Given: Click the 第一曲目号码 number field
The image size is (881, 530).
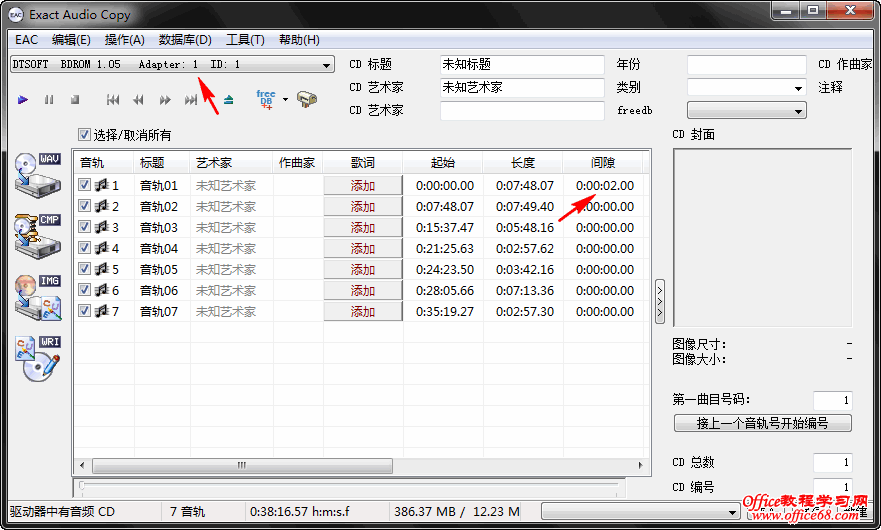Looking at the screenshot, I should [833, 400].
